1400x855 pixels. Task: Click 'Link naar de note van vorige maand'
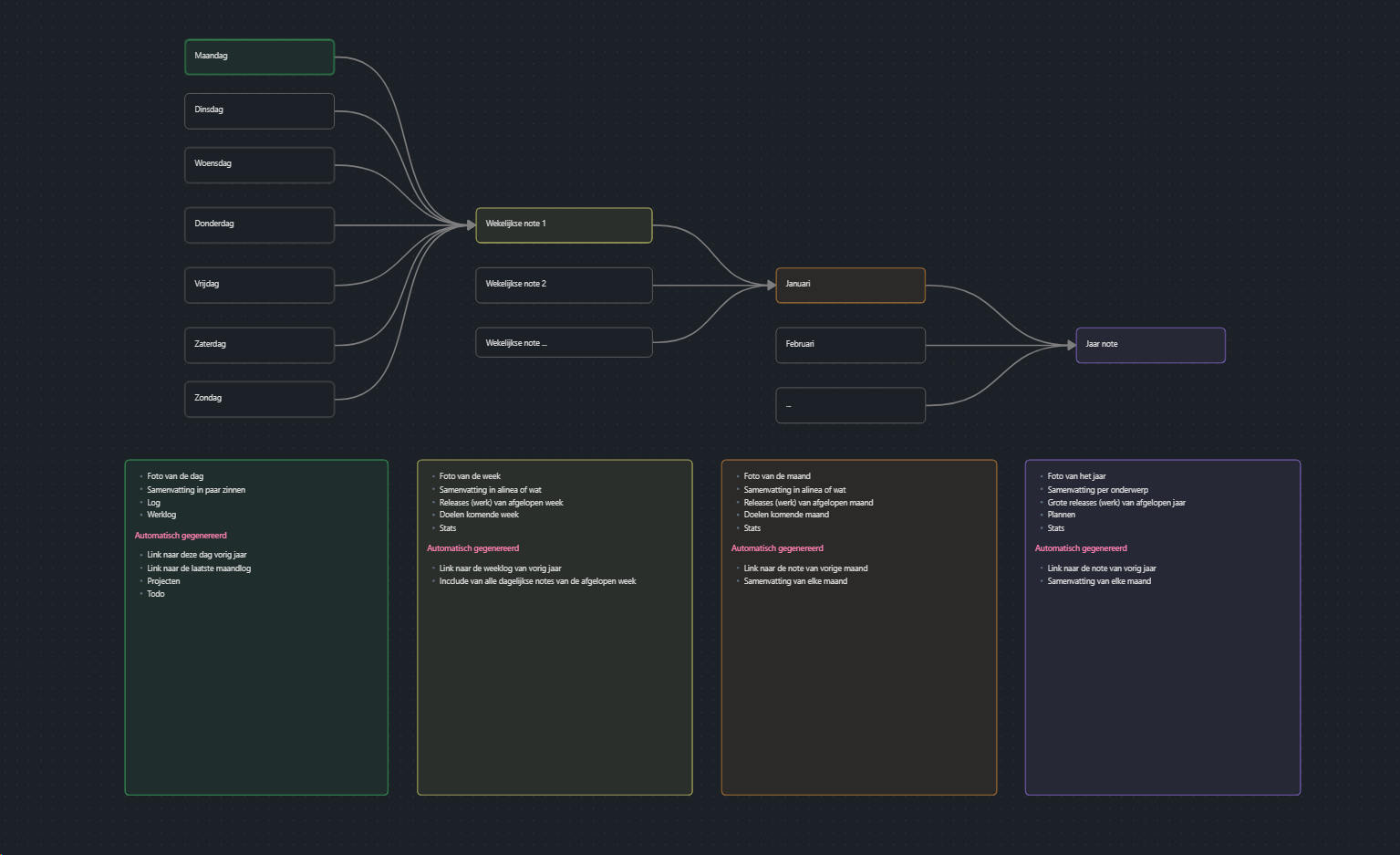[x=805, y=568]
